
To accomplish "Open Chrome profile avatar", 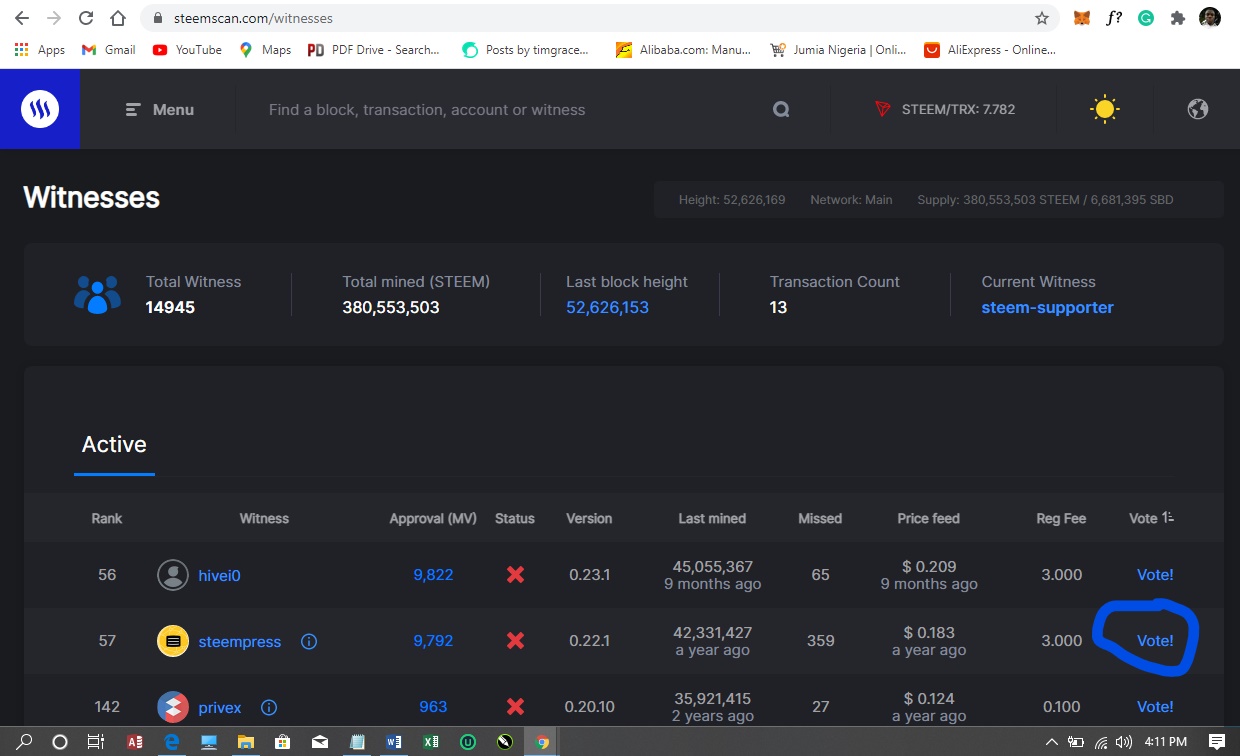I will click(x=1210, y=18).
